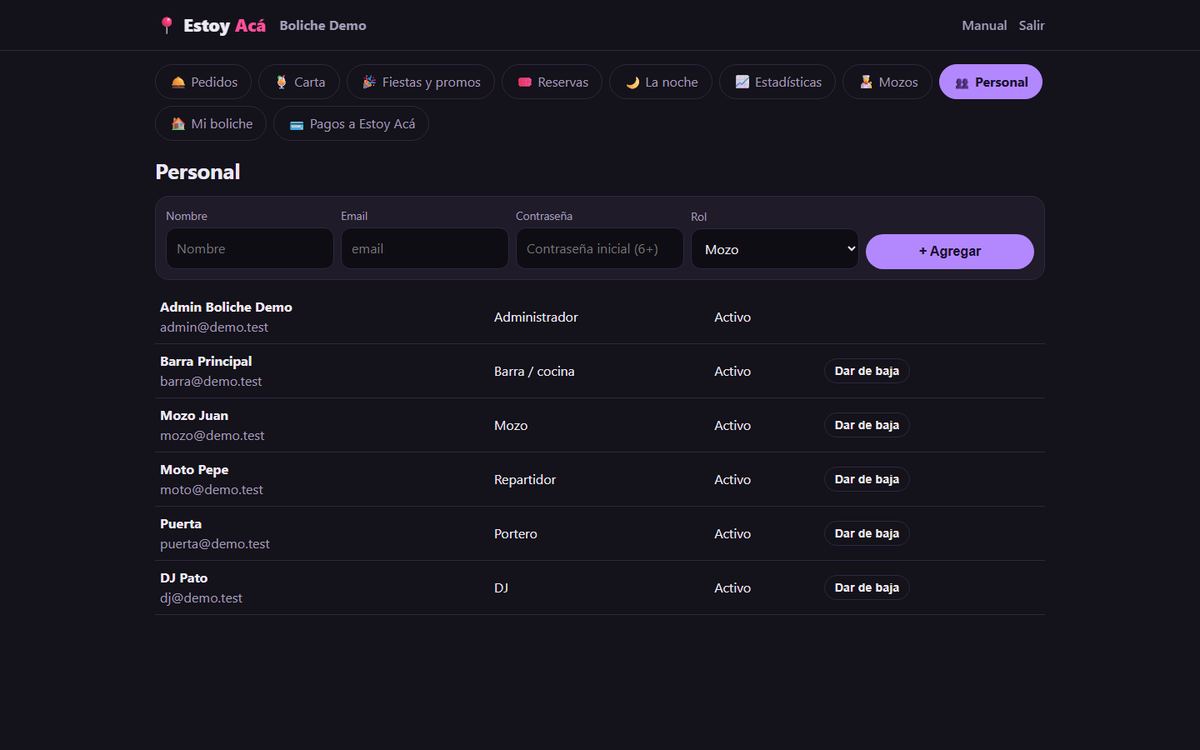The image size is (1200, 750).
Task: Dar de baja the Puerta user
Action: [867, 533]
